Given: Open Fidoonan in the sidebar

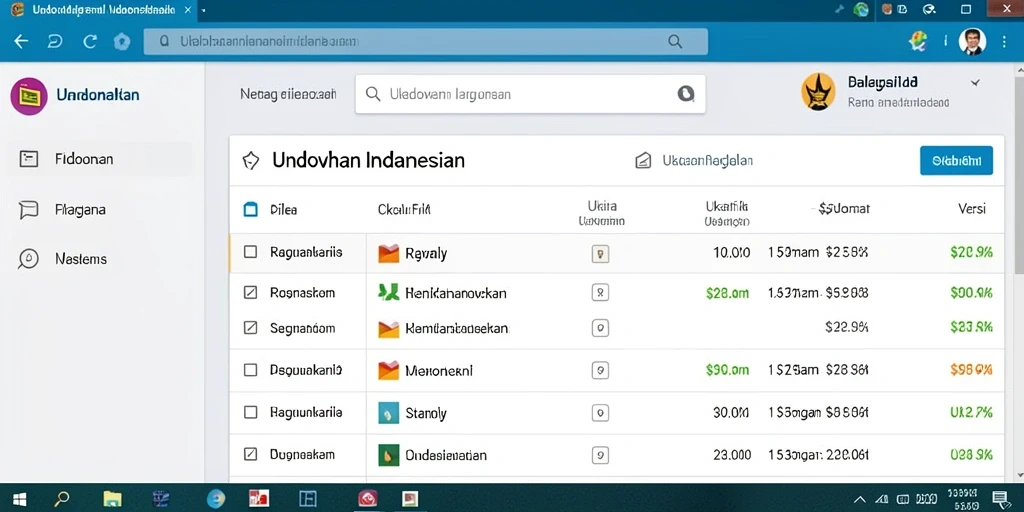Looking at the screenshot, I should pyautogui.click(x=99, y=159).
